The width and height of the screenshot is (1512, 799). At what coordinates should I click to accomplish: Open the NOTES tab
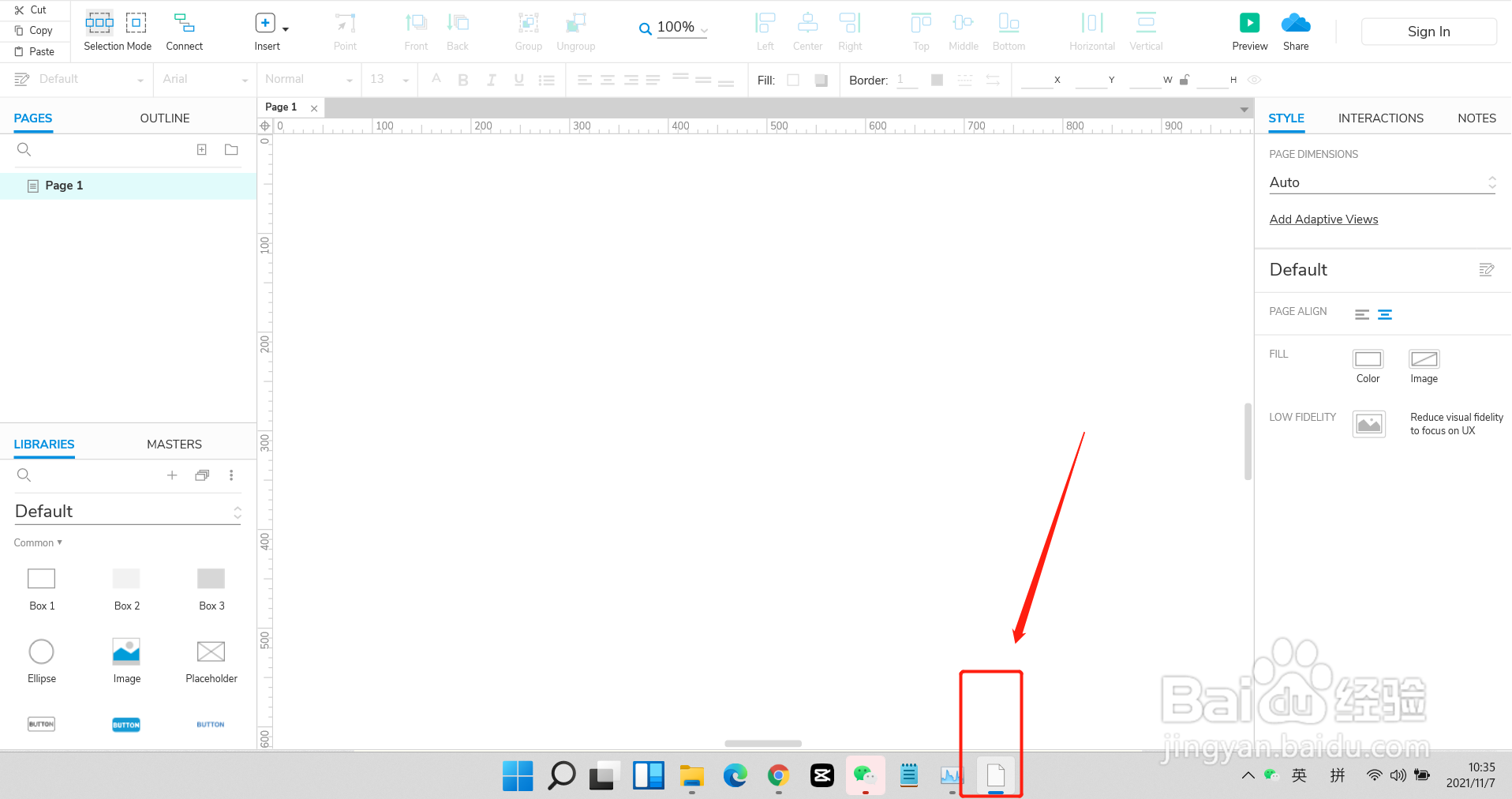[x=1476, y=118]
